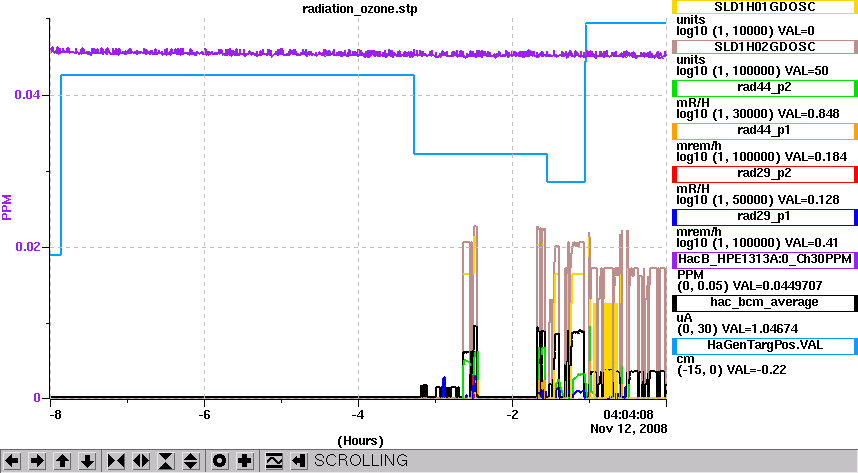Image resolution: width=858 pixels, height=473 pixels.
Task: Click the cm units label
Action: (x=686, y=360)
